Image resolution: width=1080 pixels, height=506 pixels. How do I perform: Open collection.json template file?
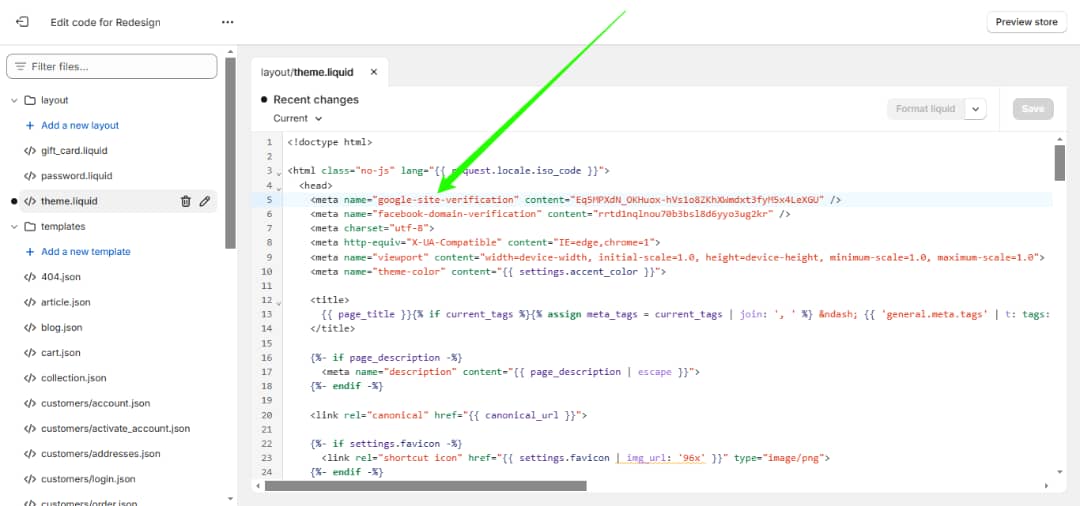click(x=74, y=378)
